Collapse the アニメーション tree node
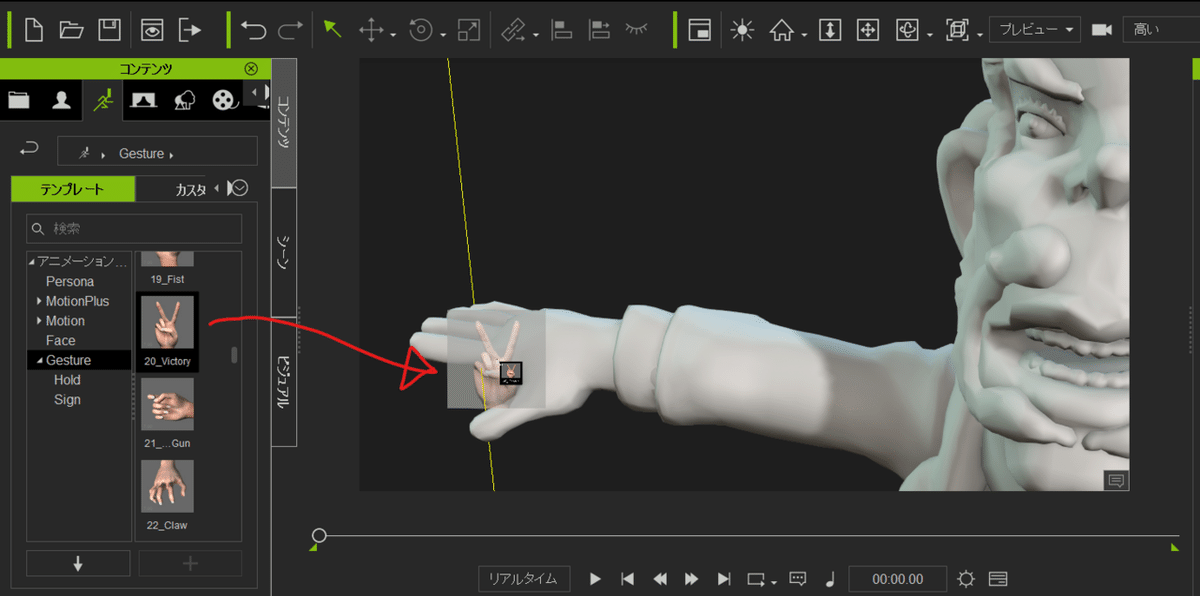This screenshot has height=596, width=1200. click(x=31, y=262)
